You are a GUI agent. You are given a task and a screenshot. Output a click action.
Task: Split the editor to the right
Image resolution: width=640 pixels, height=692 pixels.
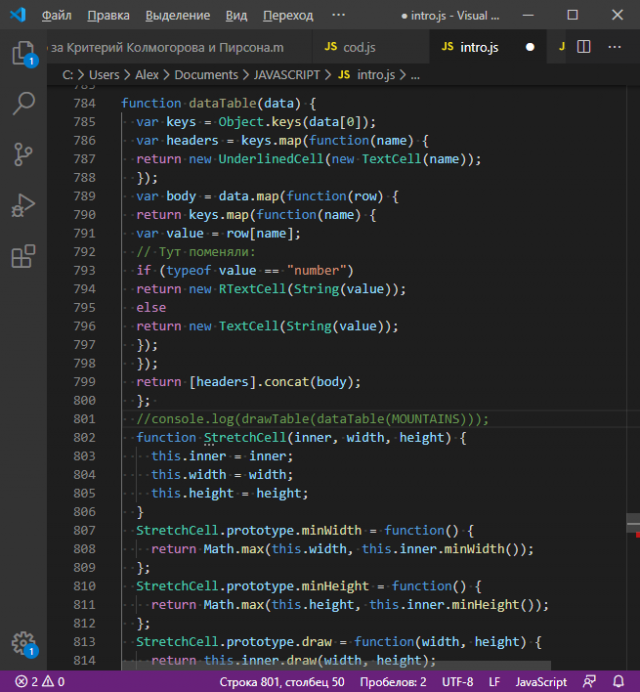tap(584, 47)
